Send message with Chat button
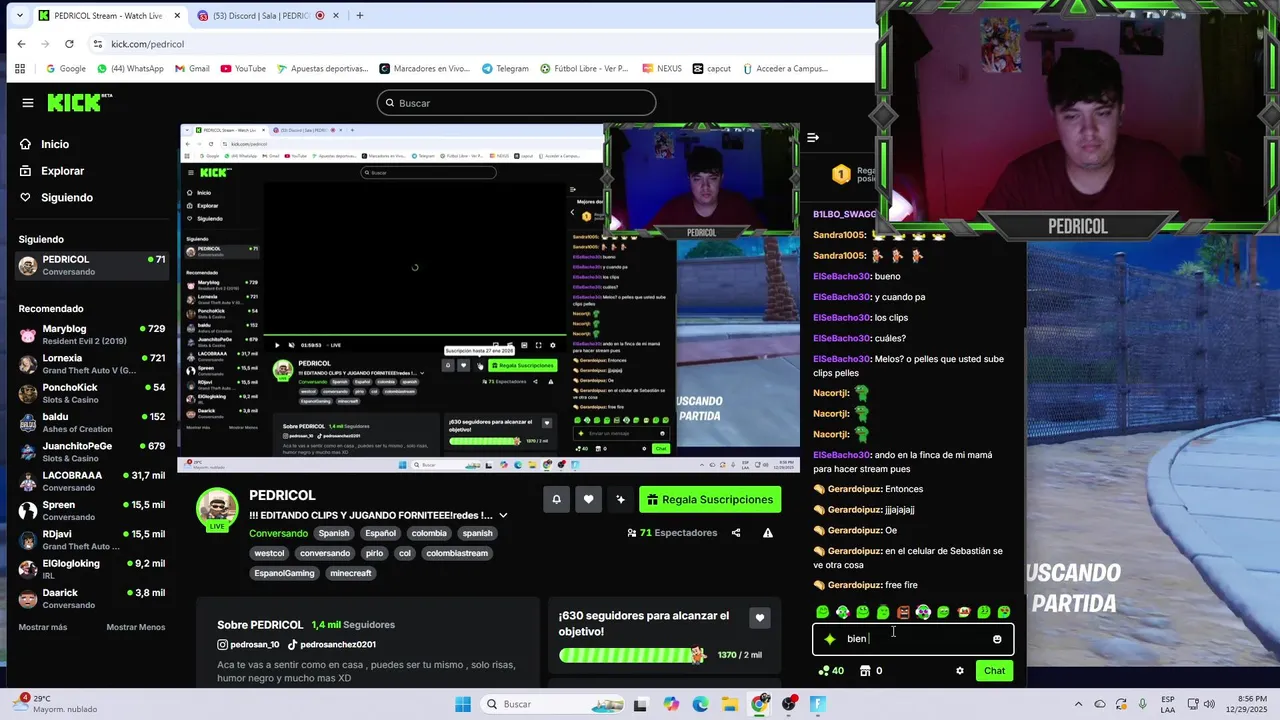1280x720 pixels. tap(994, 671)
